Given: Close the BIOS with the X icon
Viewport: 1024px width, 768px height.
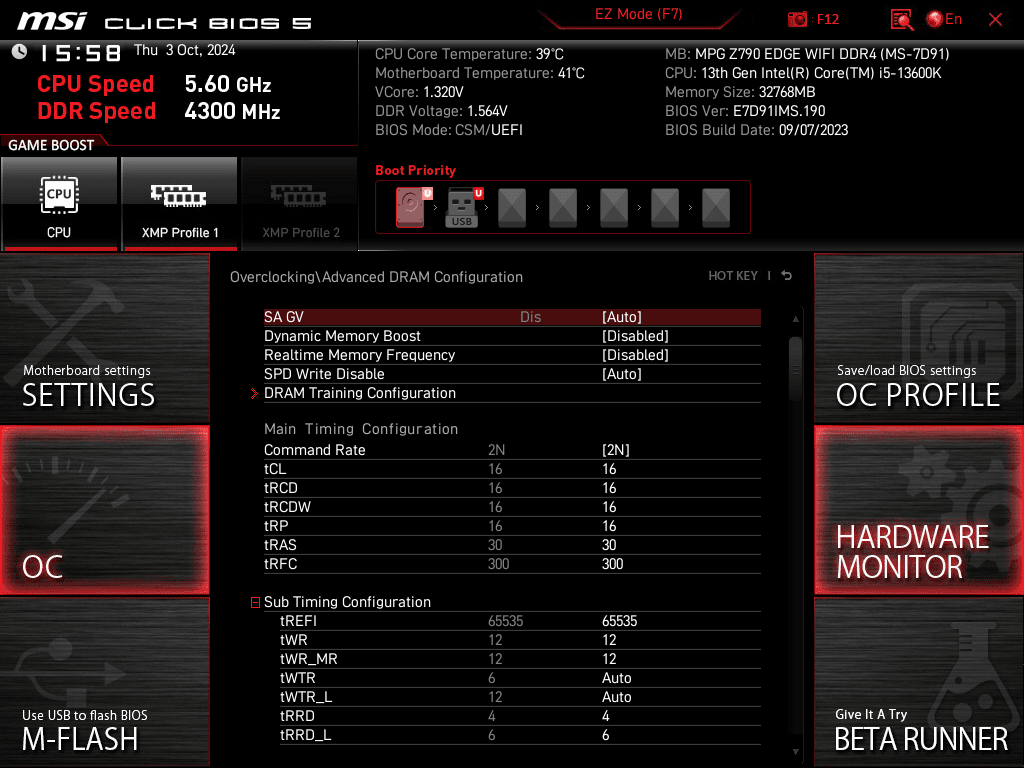Looking at the screenshot, I should point(995,20).
